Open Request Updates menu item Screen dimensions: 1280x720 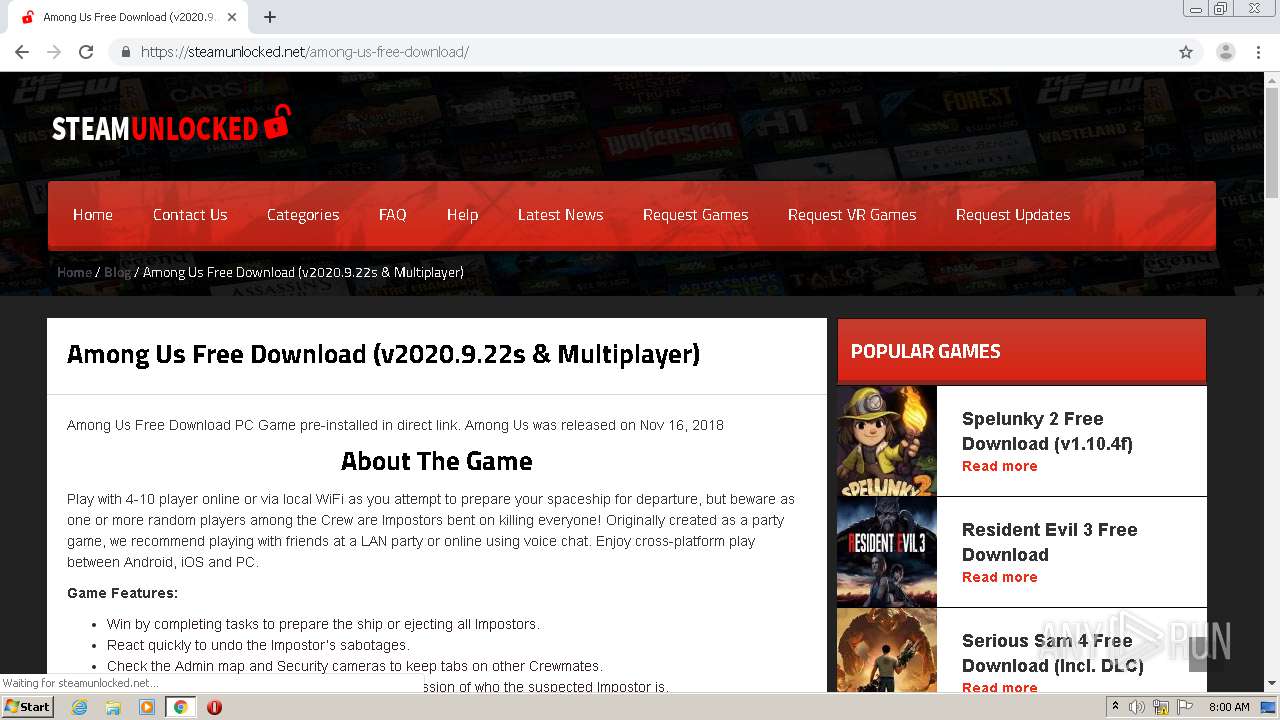point(1013,215)
